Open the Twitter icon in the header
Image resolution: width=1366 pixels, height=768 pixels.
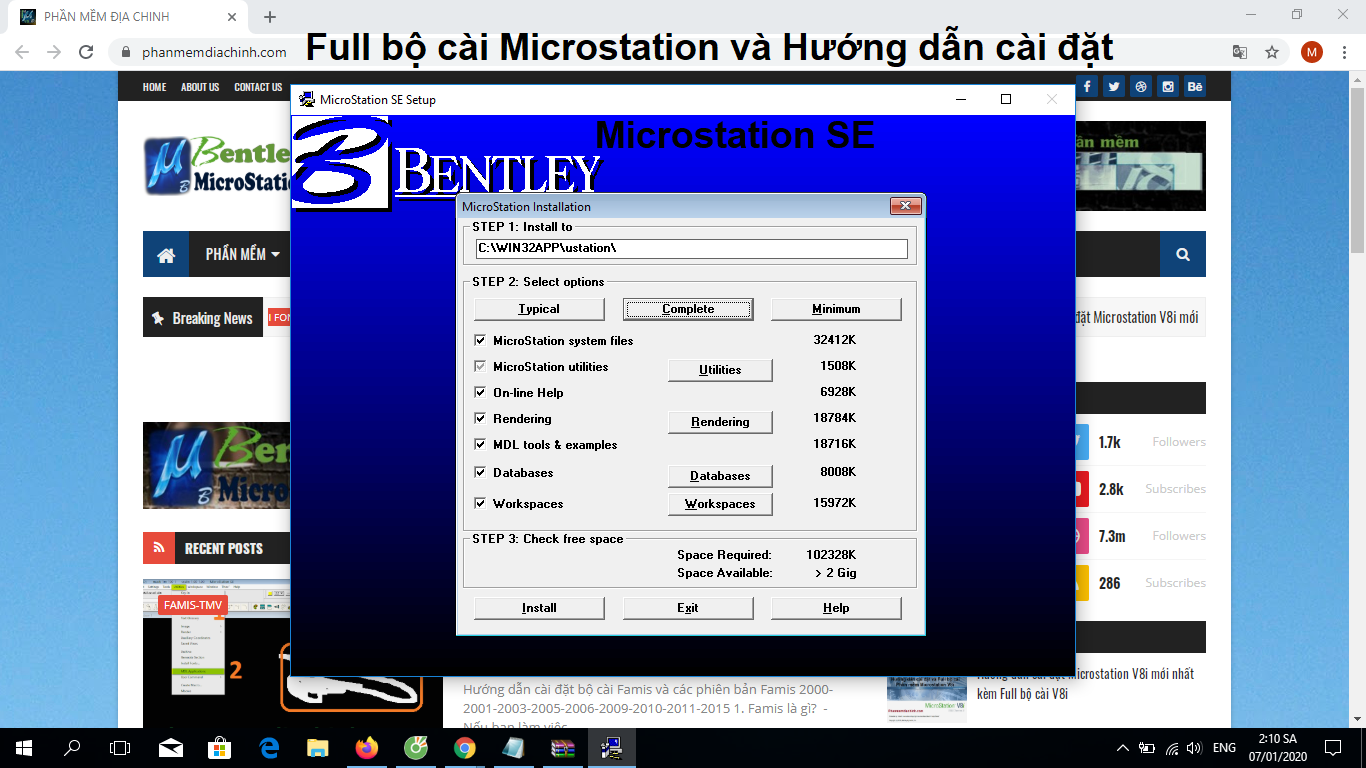[x=1113, y=86]
